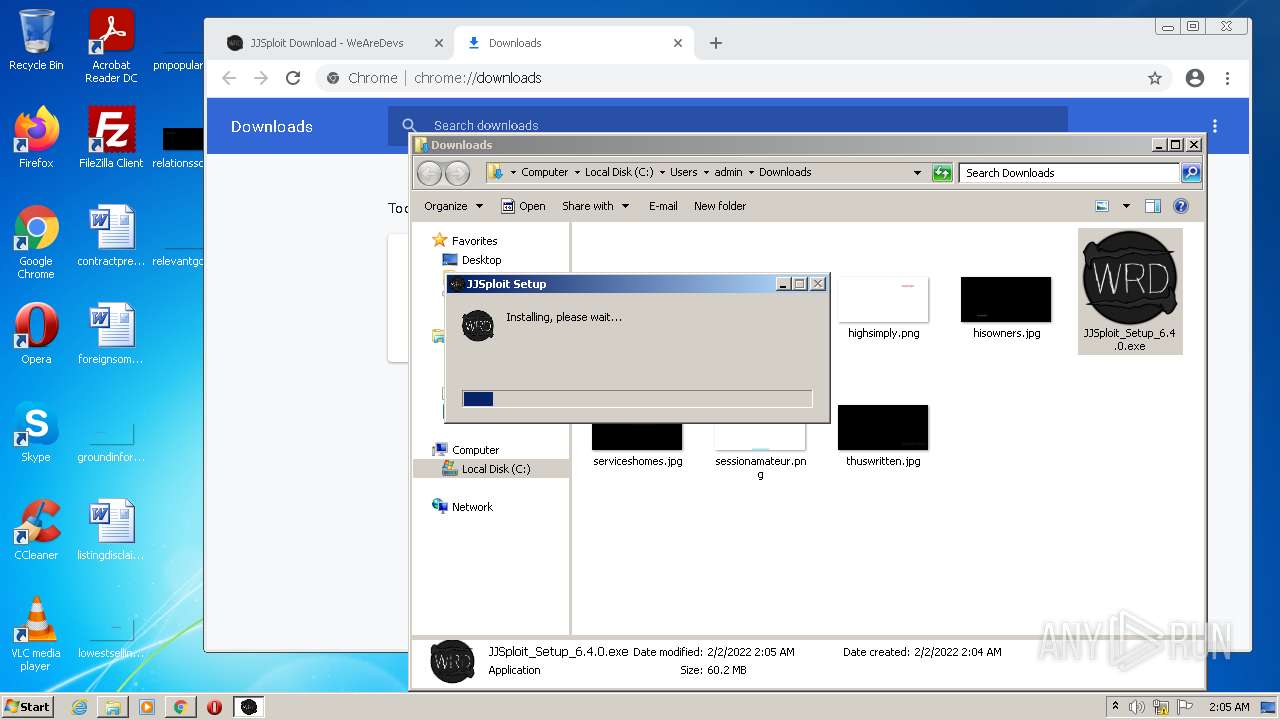Open Chrome profile avatar menu

point(1195,78)
